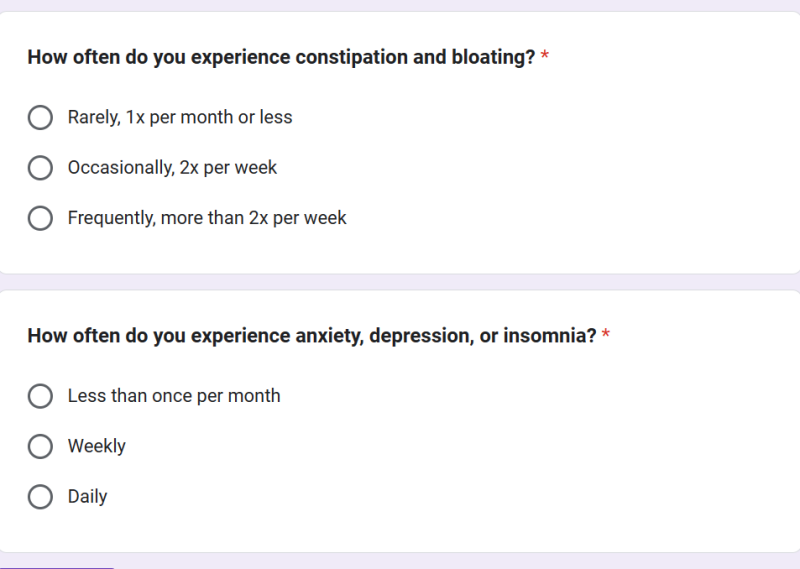Click the lavender gap between the two question cards
Image resolution: width=800 pixels, height=569 pixels.
click(x=400, y=282)
